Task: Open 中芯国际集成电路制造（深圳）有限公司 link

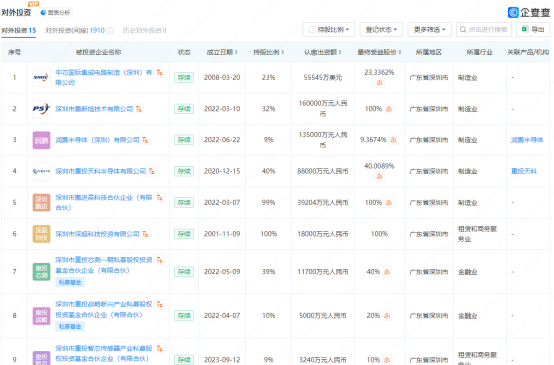Action: (x=104, y=77)
